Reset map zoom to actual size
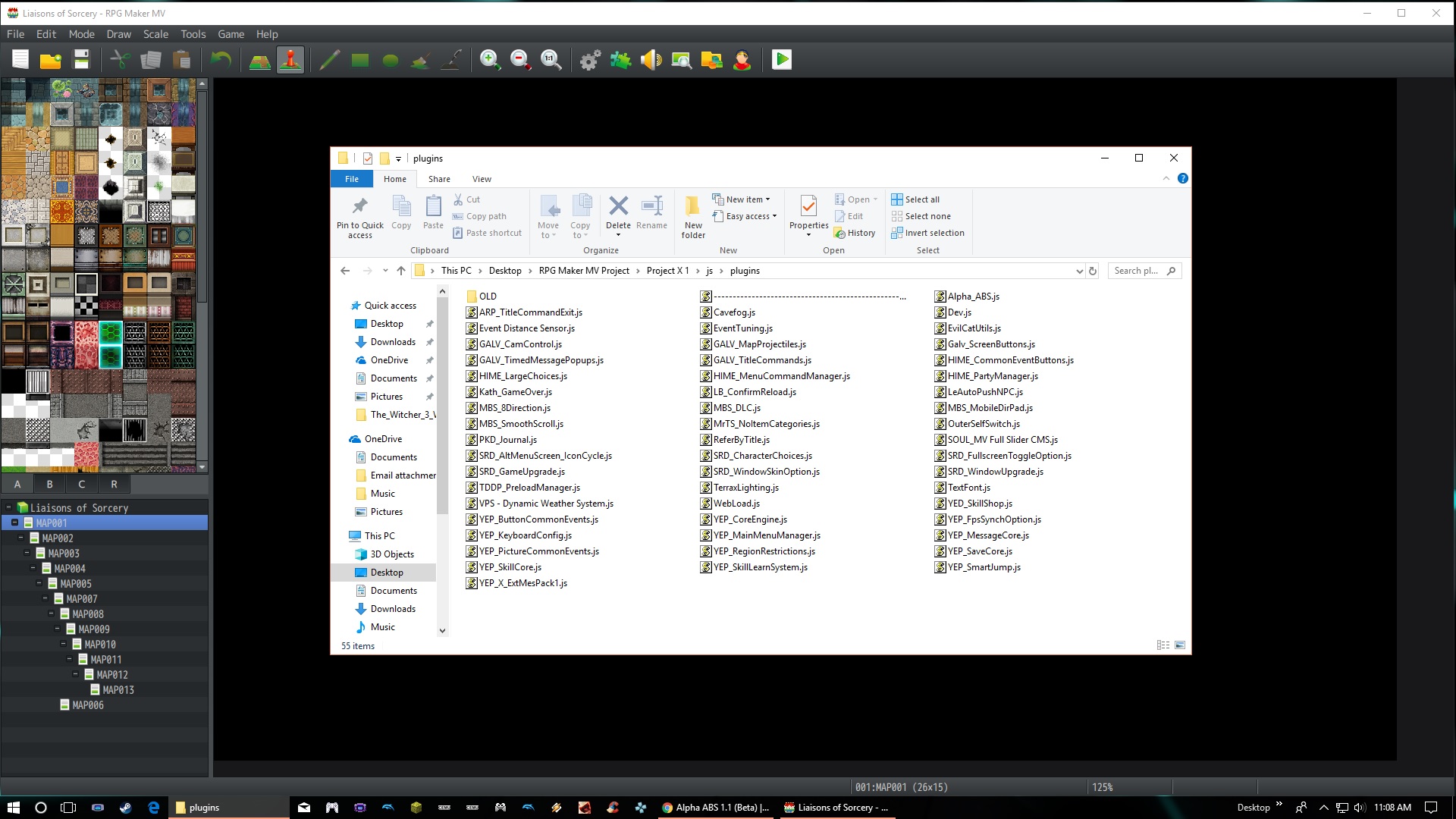 (x=551, y=60)
